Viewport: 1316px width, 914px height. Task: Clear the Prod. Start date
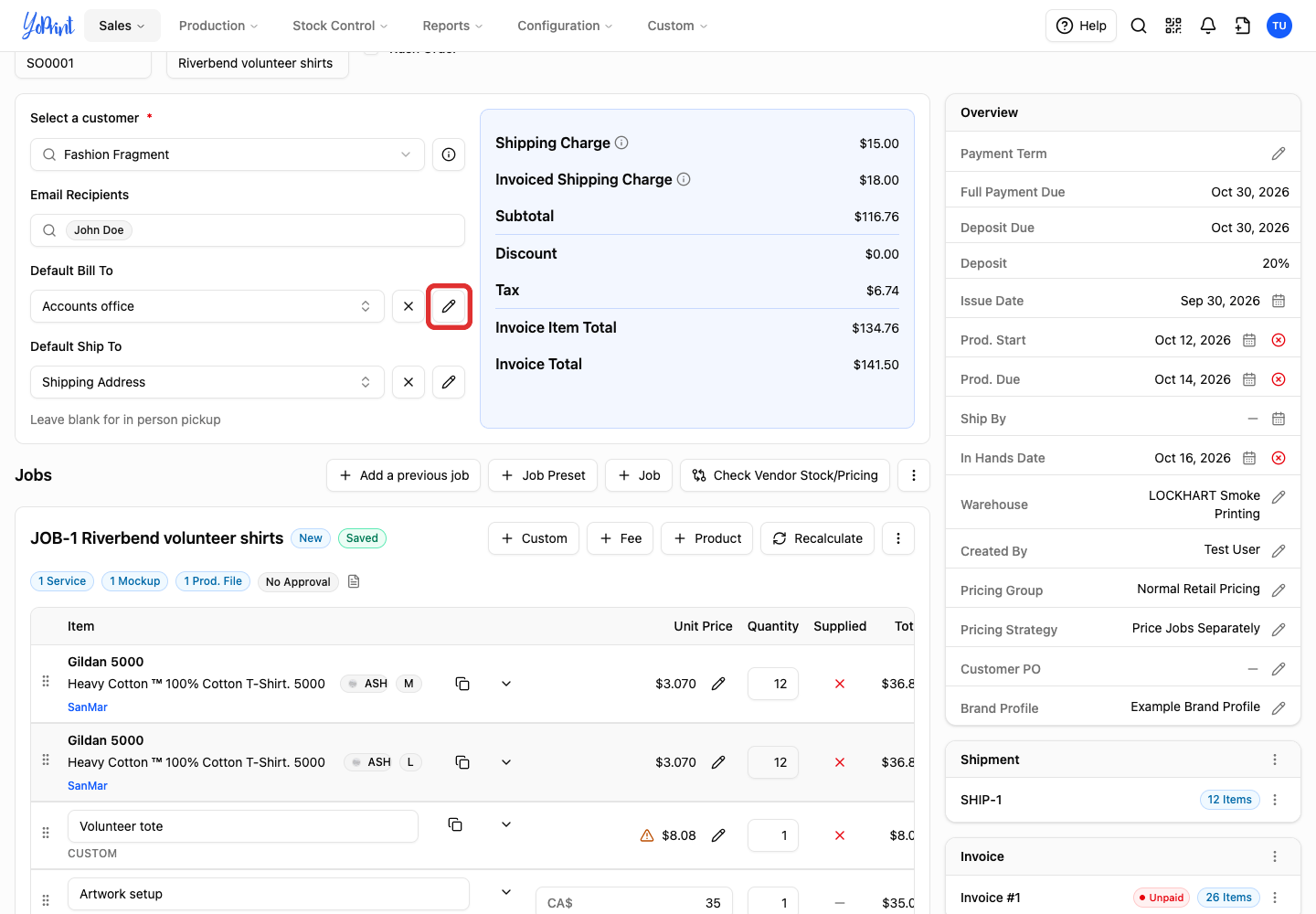(x=1279, y=340)
